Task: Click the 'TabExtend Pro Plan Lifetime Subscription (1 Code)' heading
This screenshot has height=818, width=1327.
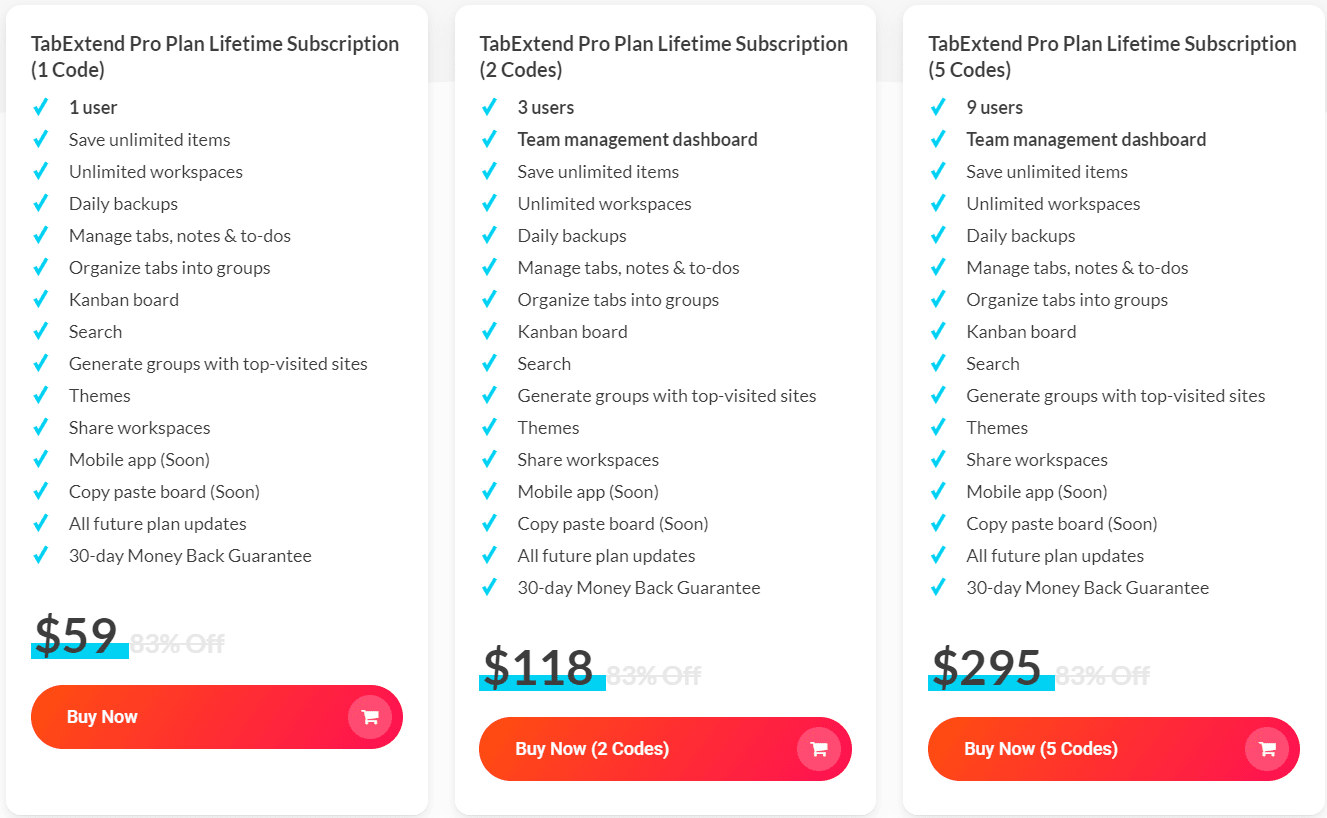Action: click(214, 56)
